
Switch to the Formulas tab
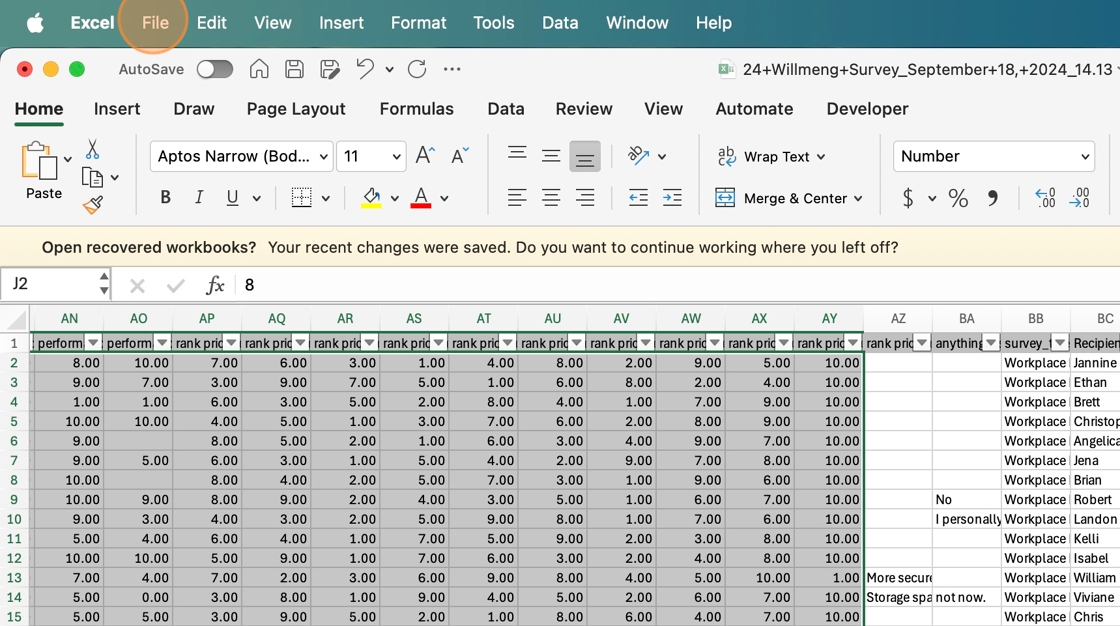pos(416,109)
